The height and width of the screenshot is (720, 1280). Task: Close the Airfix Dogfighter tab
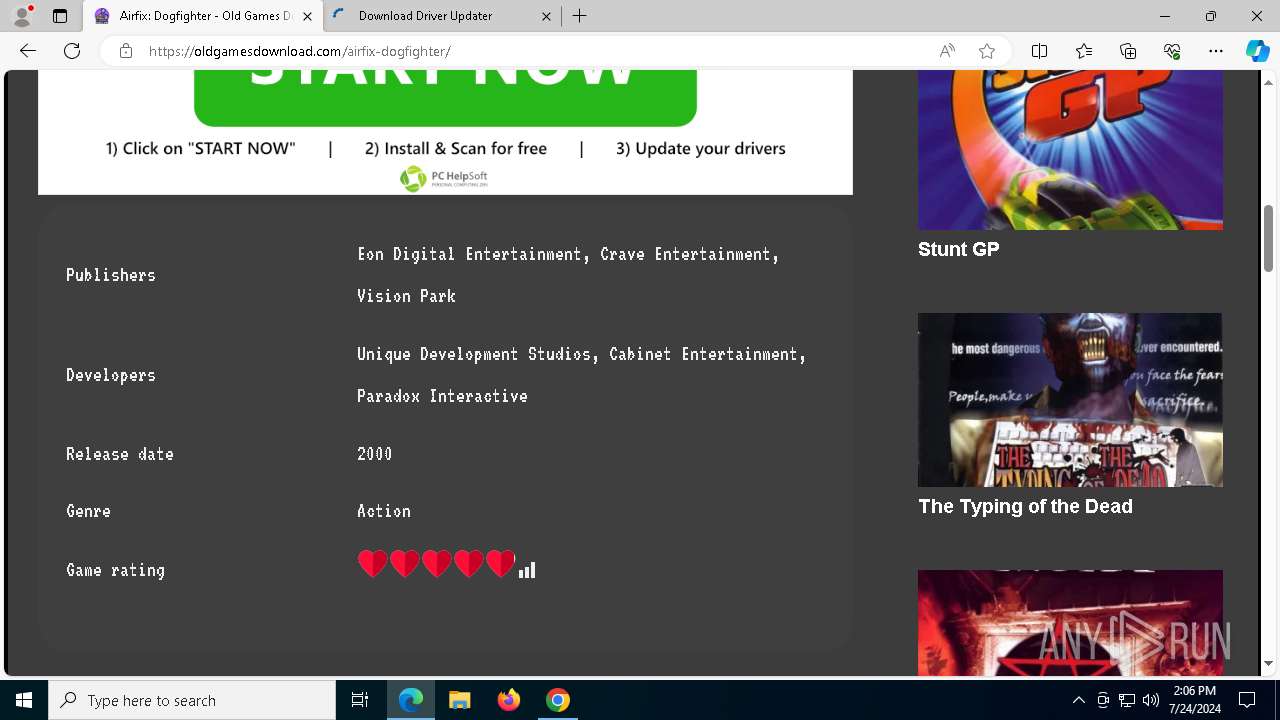point(307,16)
